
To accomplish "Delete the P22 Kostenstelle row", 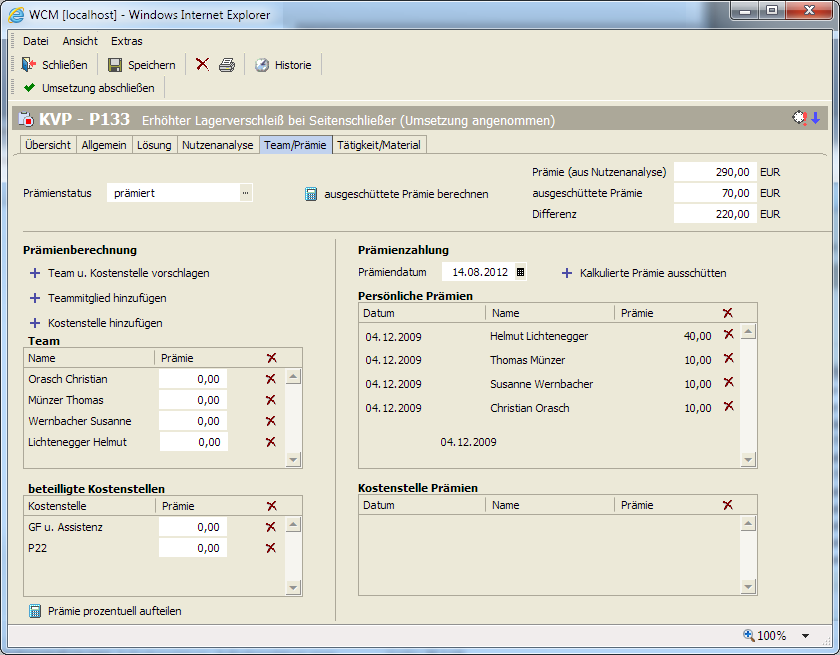I will [270, 548].
